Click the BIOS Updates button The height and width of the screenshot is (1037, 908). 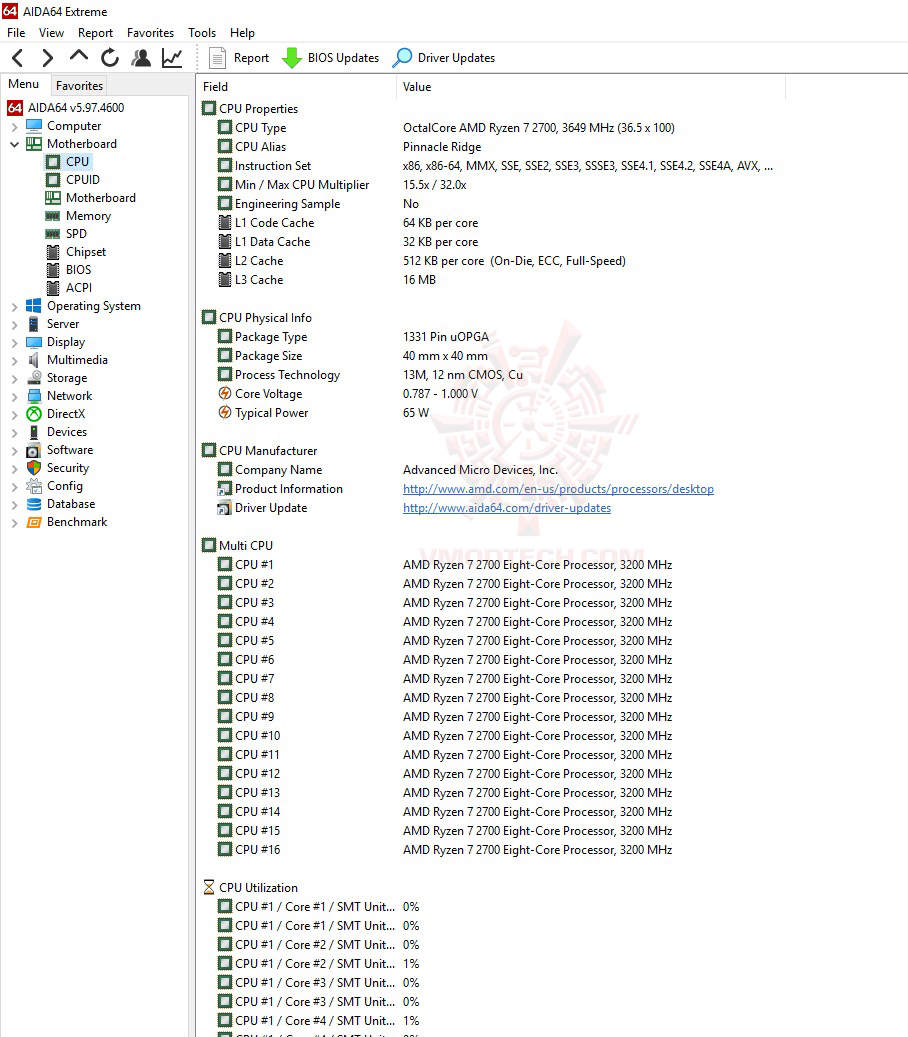(x=330, y=58)
